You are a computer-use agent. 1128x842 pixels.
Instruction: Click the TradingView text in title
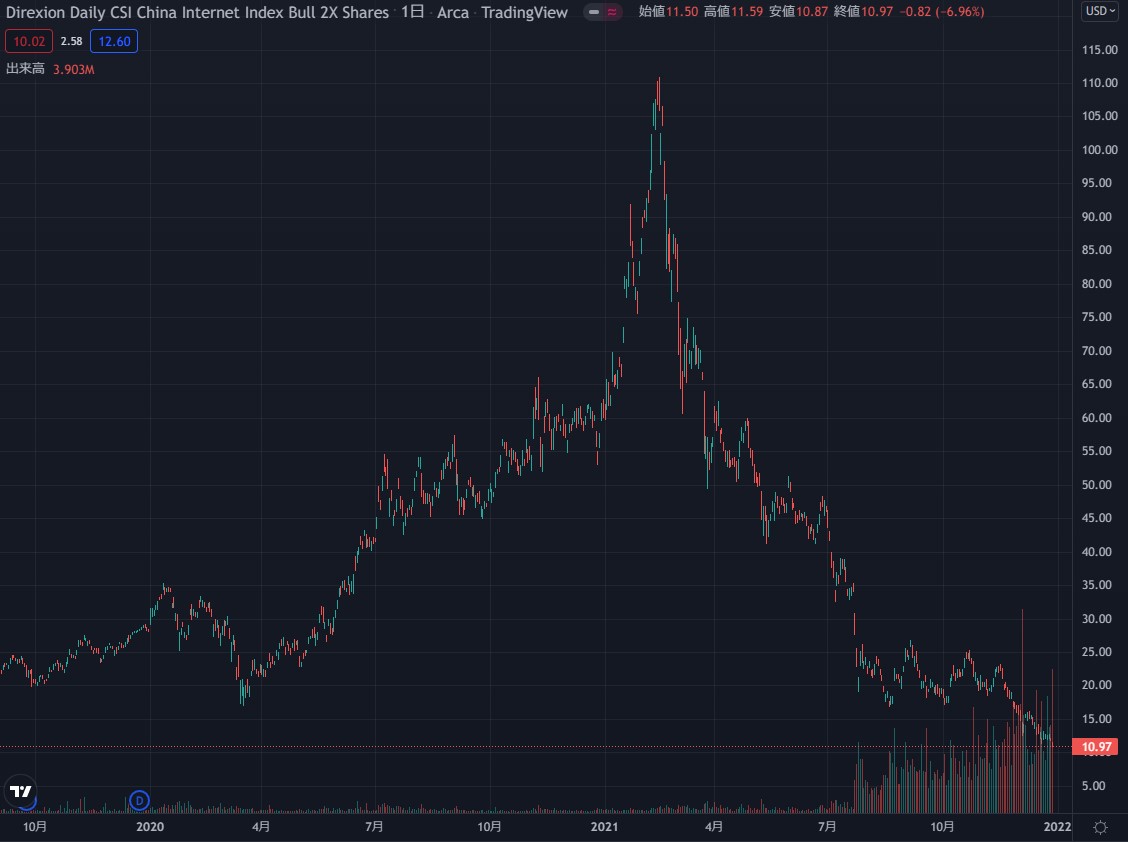click(x=524, y=12)
